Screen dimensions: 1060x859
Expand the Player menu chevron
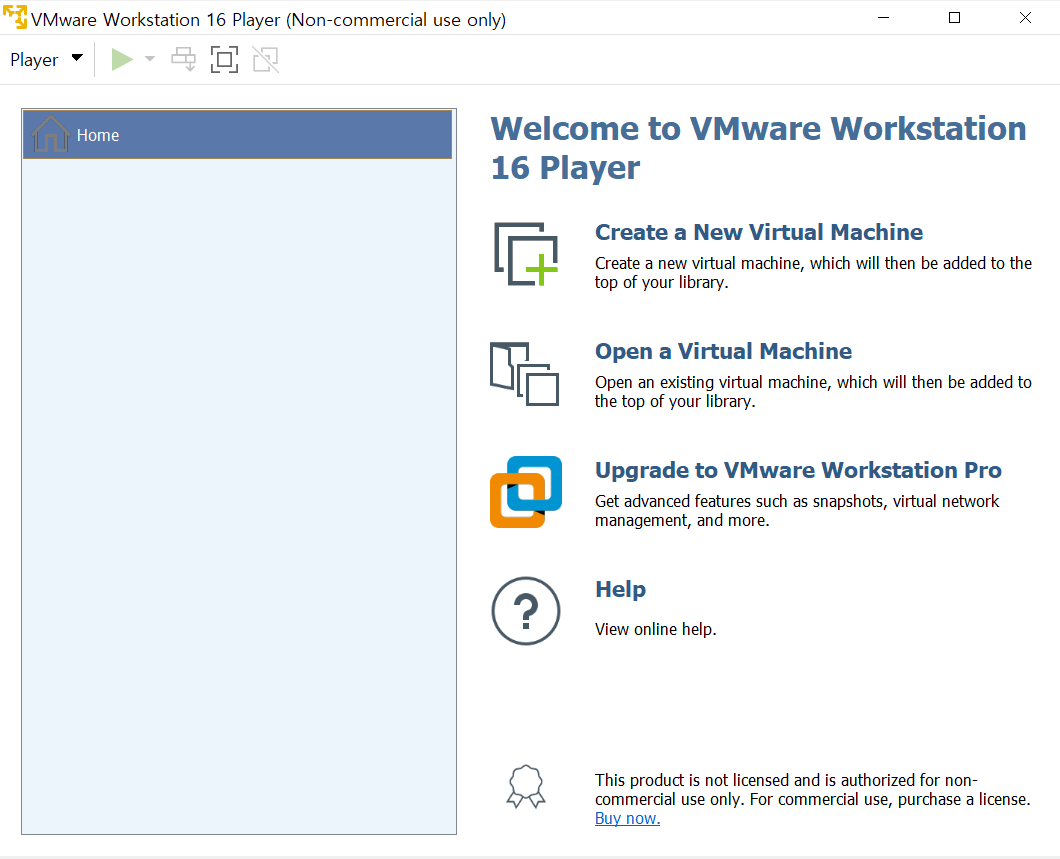[x=76, y=59]
